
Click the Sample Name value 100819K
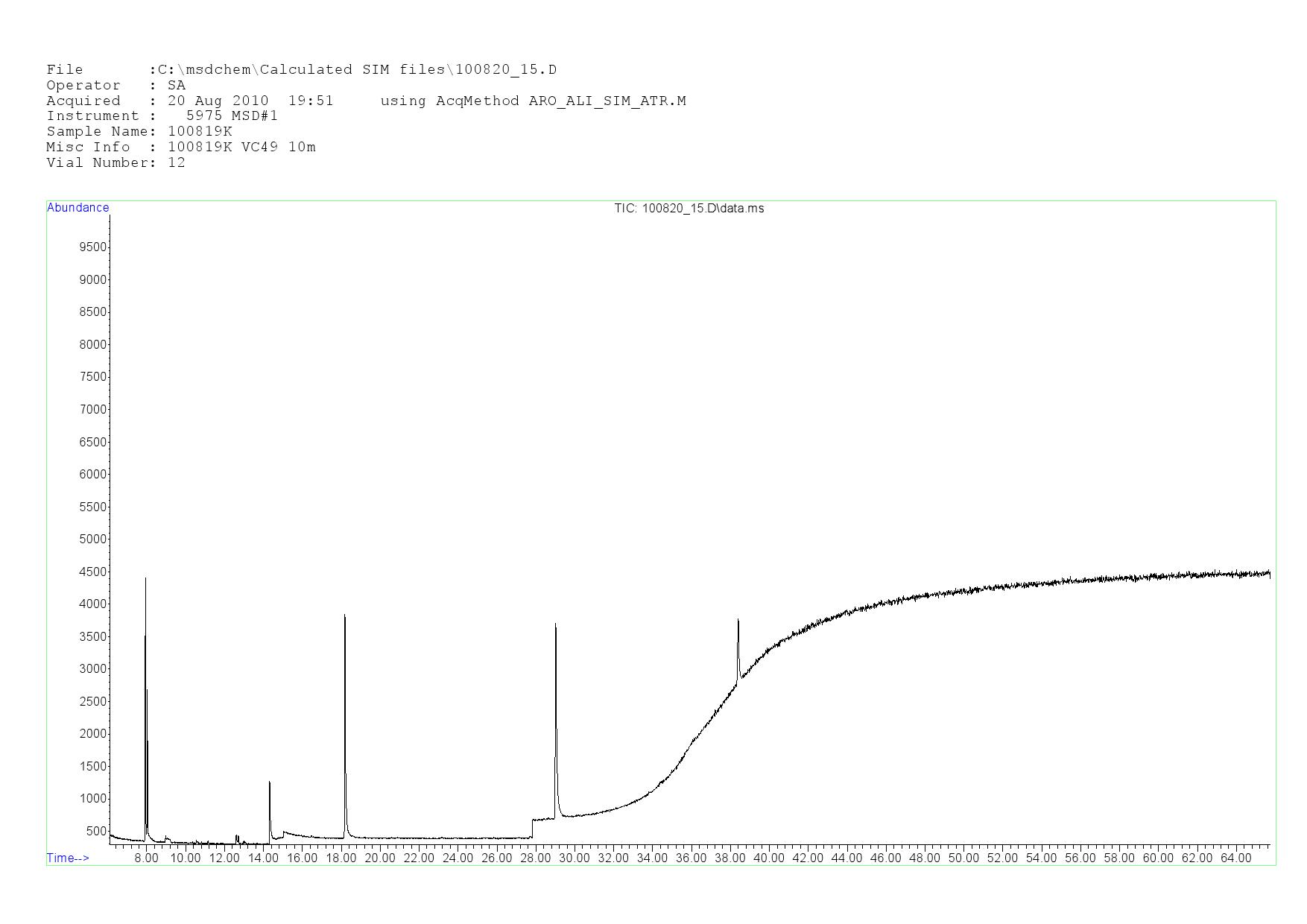coord(200,132)
